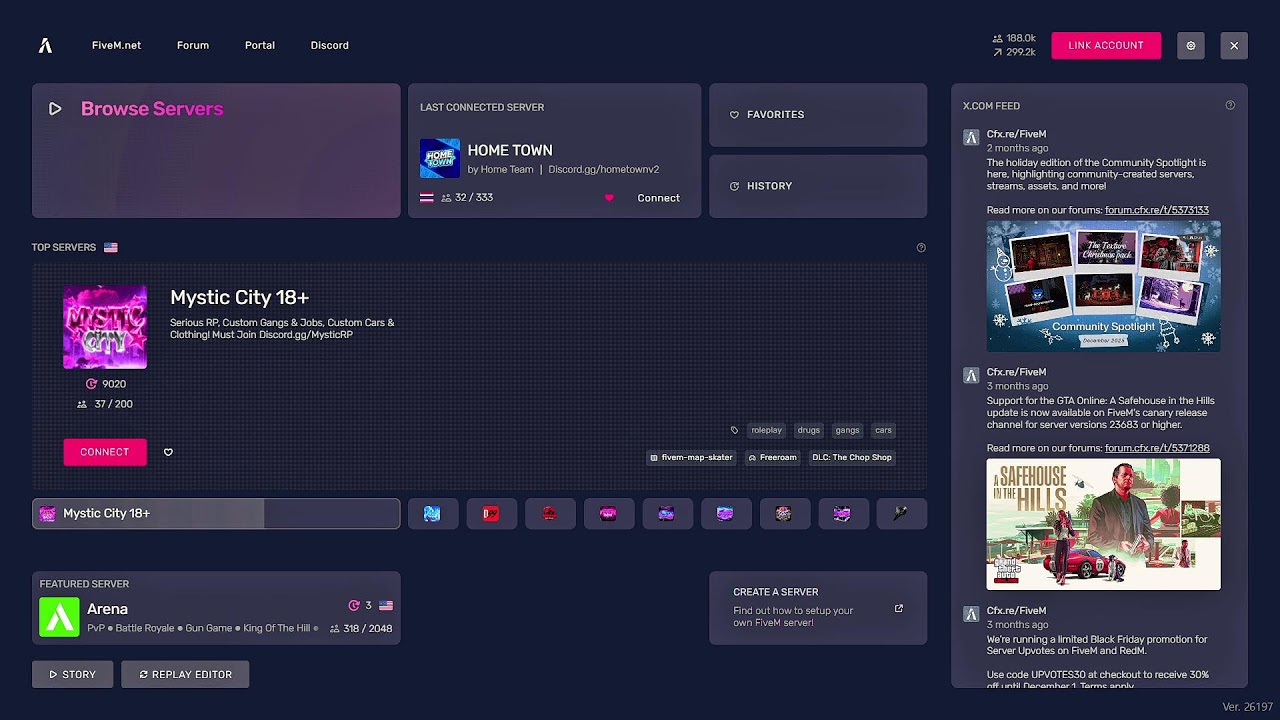Open the HISTORY section

point(818,186)
